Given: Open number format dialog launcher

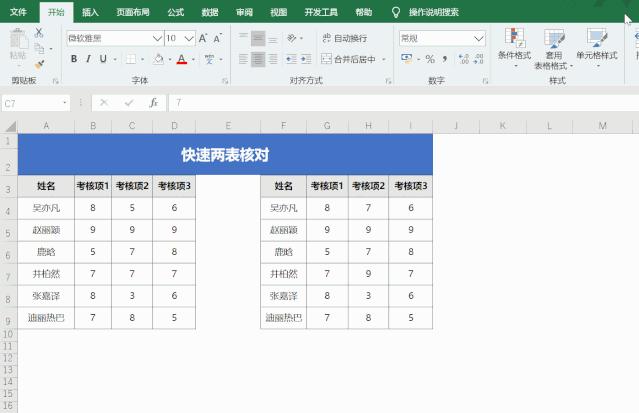Looking at the screenshot, I should [x=485, y=81].
